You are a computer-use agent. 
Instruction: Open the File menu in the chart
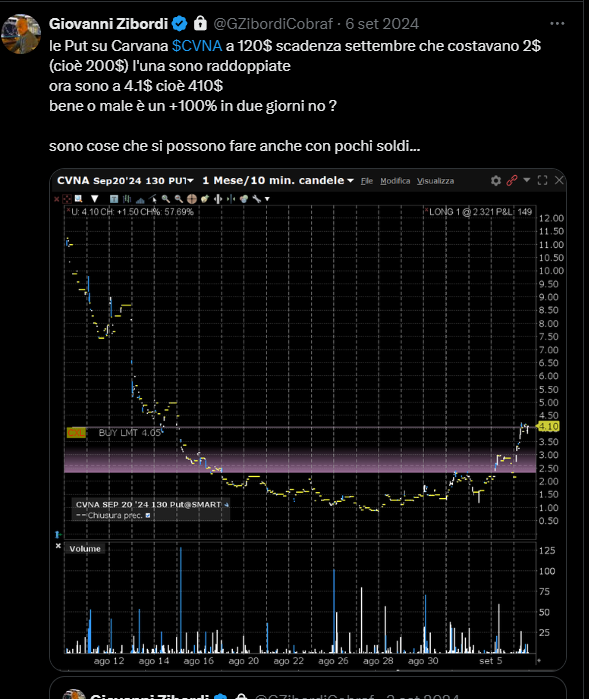[x=367, y=181]
